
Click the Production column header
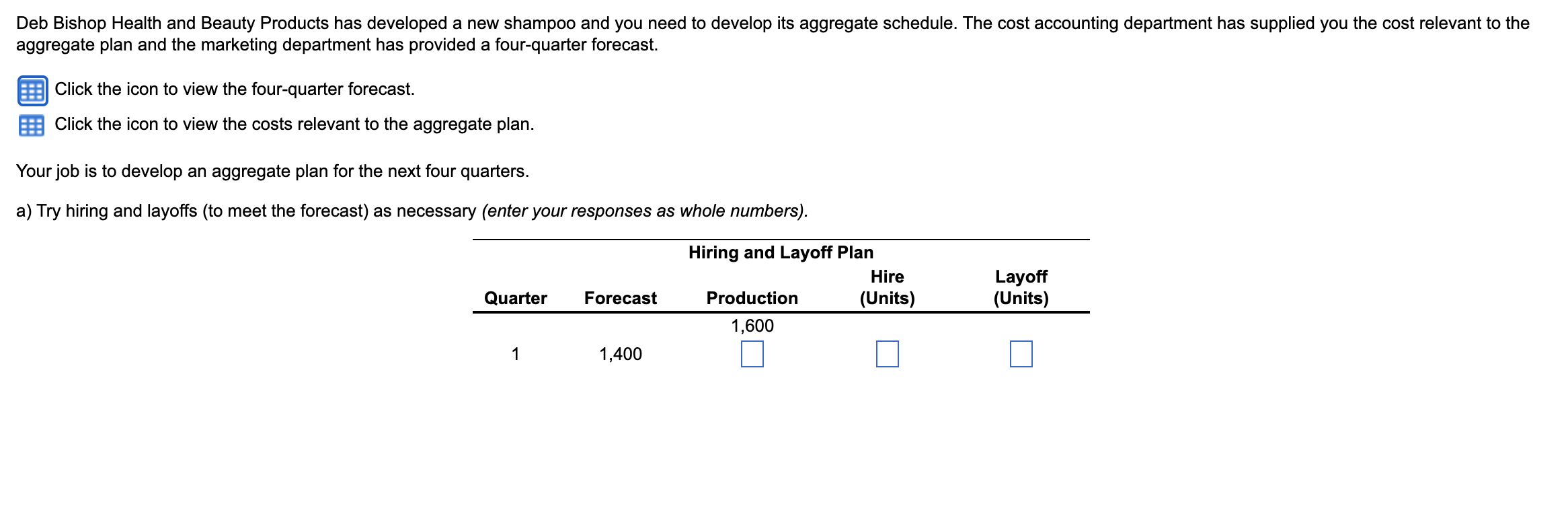[x=752, y=298]
